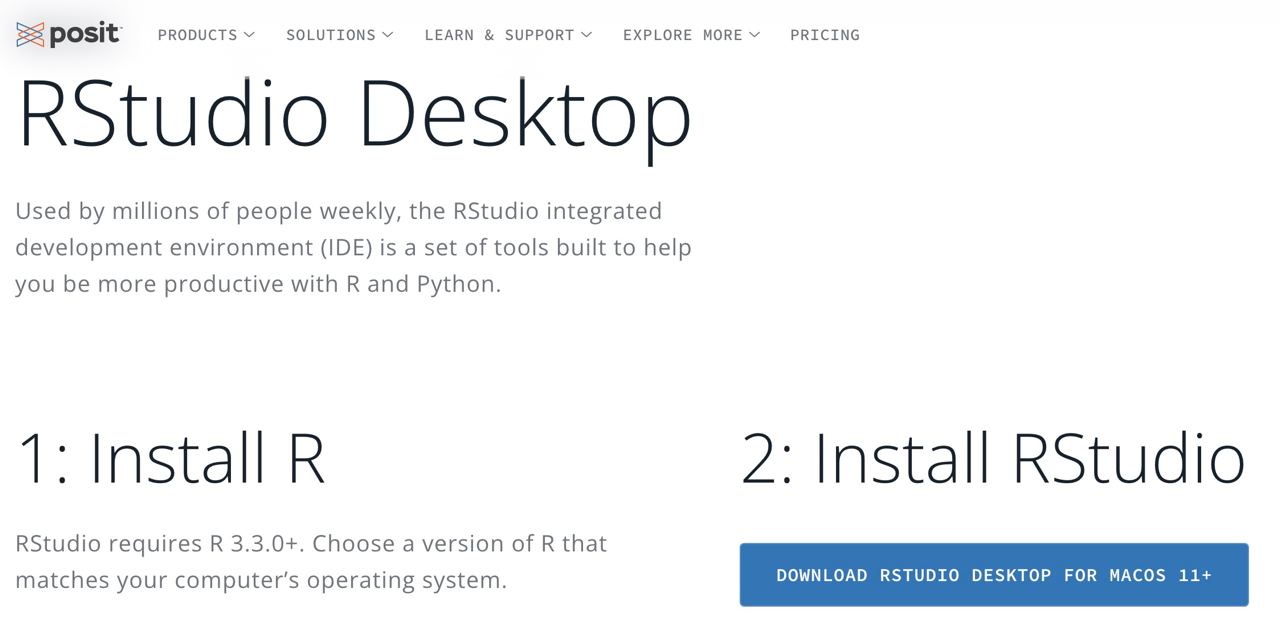Click the "Used by millions" intro paragraph
This screenshot has height=628, width=1280.
(338, 212)
